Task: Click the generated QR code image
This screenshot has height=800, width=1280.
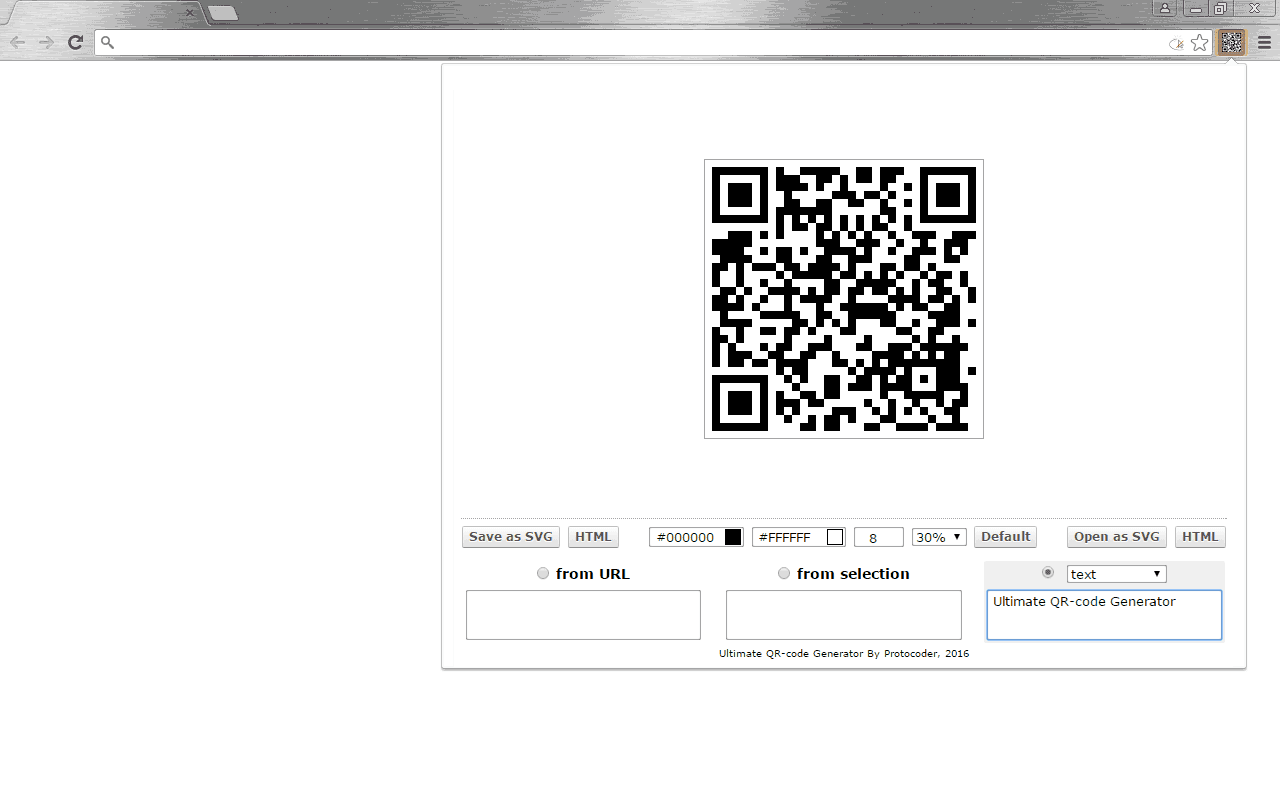Action: pos(844,299)
